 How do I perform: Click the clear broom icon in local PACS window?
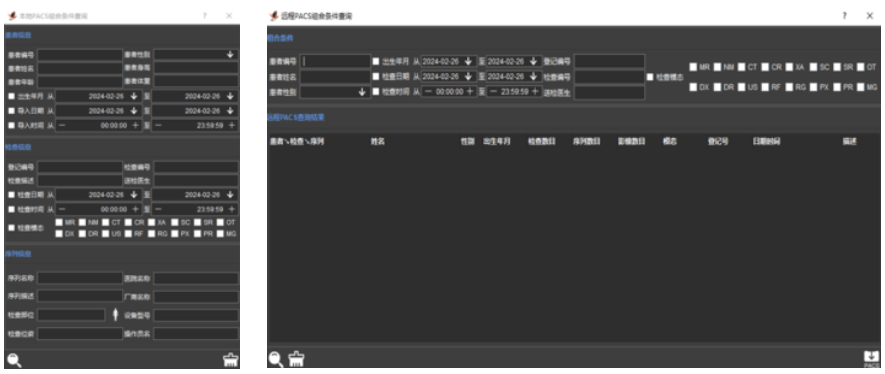230,359
